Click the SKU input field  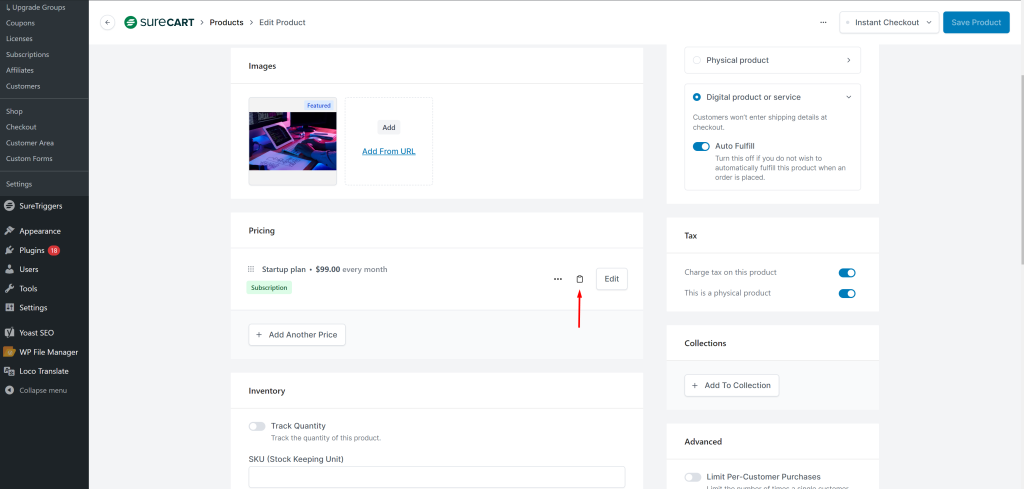pos(436,477)
